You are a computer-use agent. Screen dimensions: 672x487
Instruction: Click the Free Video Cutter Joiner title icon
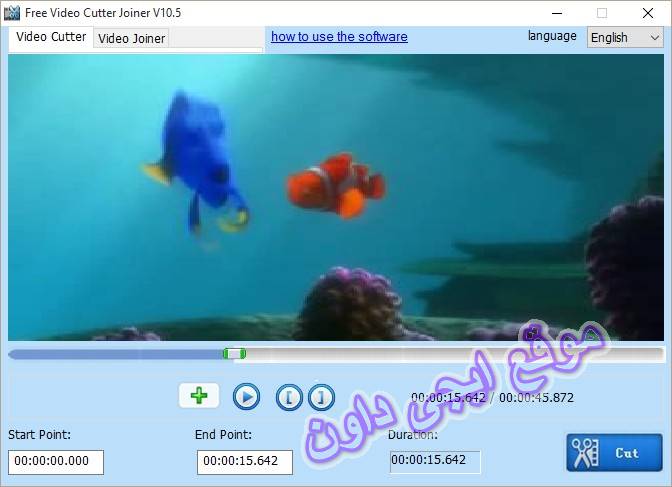click(12, 13)
